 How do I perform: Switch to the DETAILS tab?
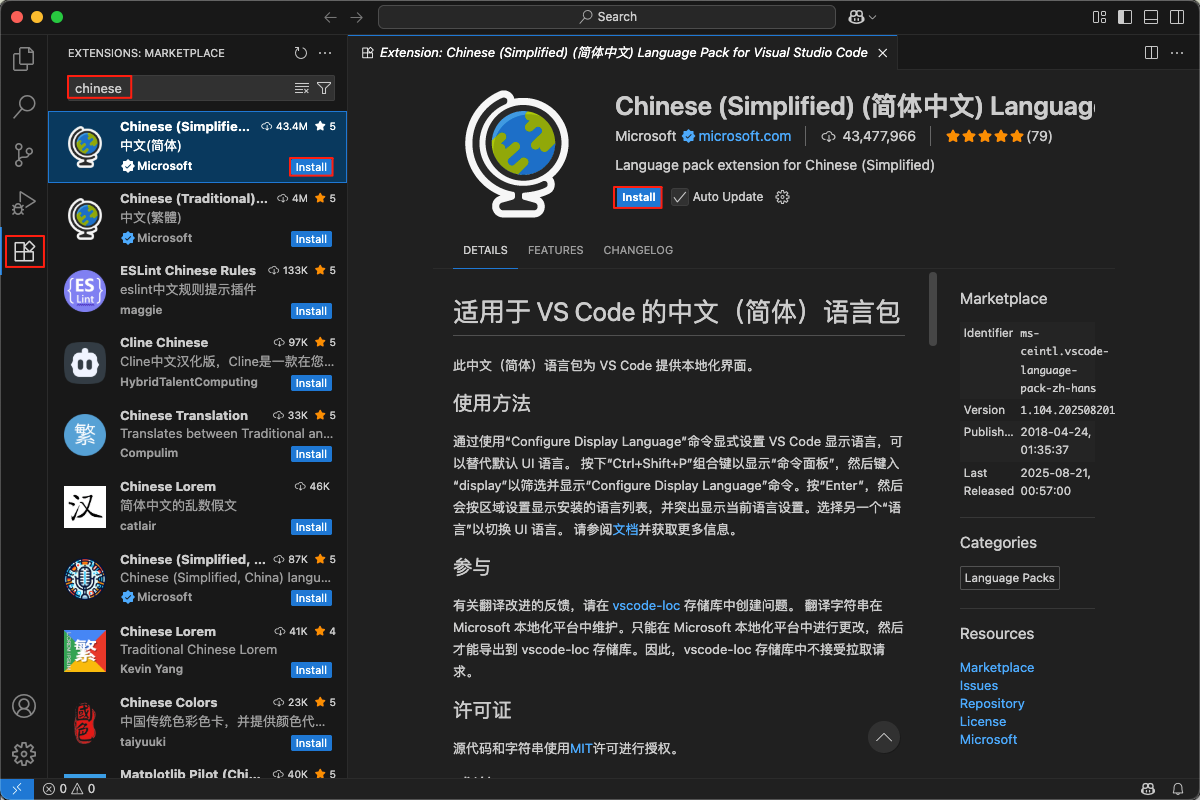click(485, 250)
